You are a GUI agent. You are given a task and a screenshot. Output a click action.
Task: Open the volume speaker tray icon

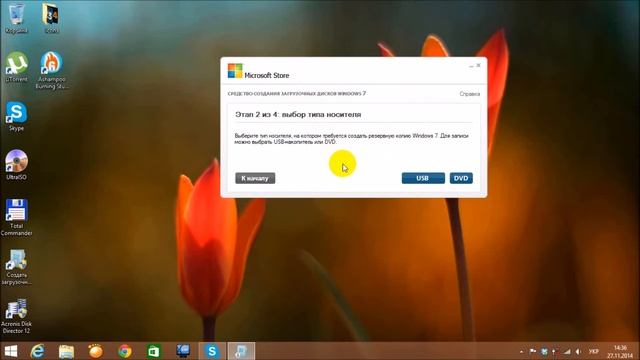coord(578,351)
